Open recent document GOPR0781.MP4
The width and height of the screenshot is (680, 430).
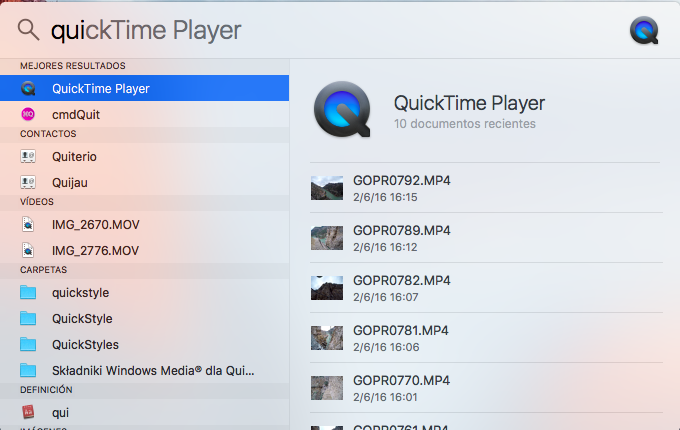click(486, 338)
